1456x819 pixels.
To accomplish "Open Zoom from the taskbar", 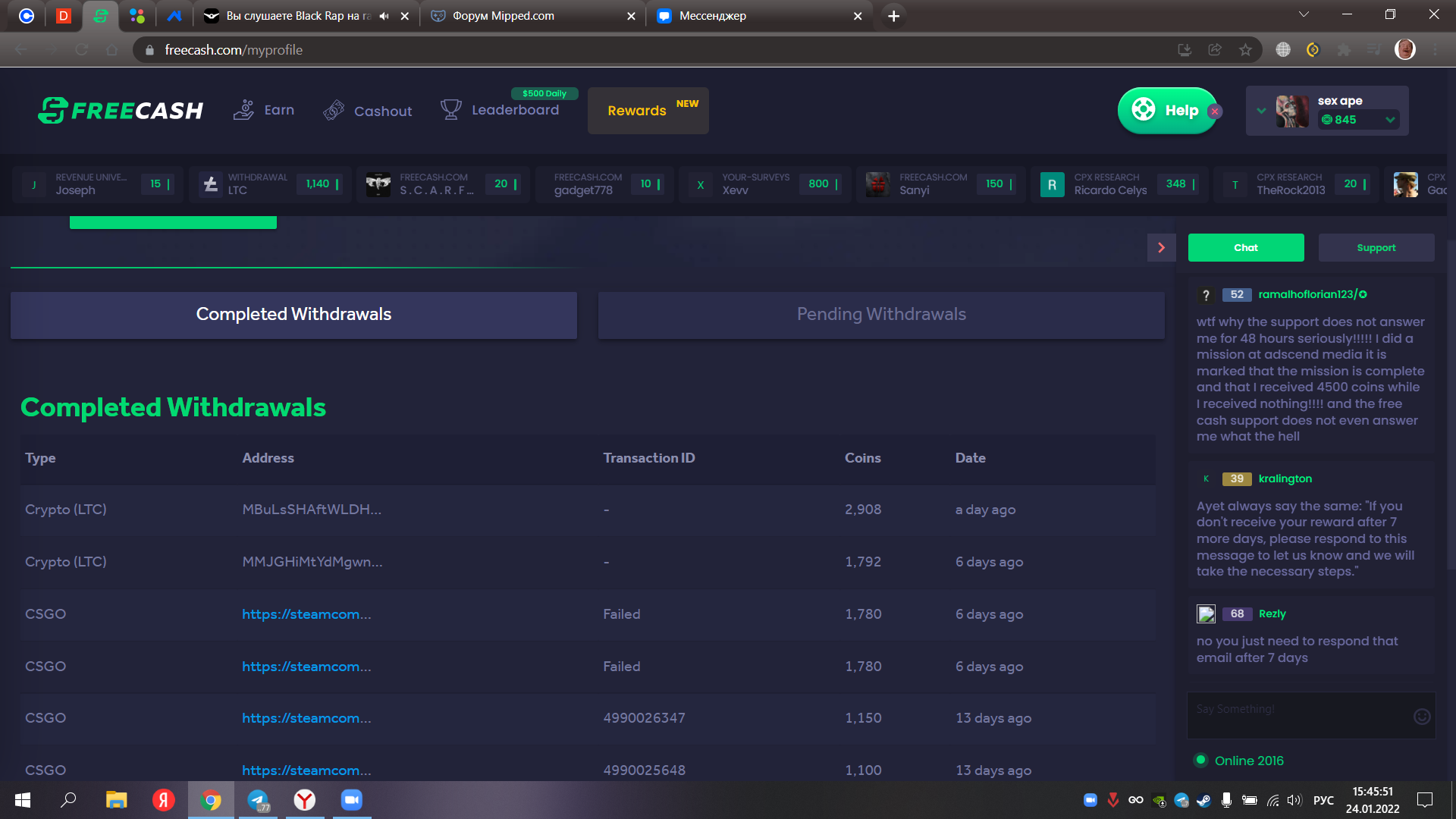I will click(x=352, y=800).
